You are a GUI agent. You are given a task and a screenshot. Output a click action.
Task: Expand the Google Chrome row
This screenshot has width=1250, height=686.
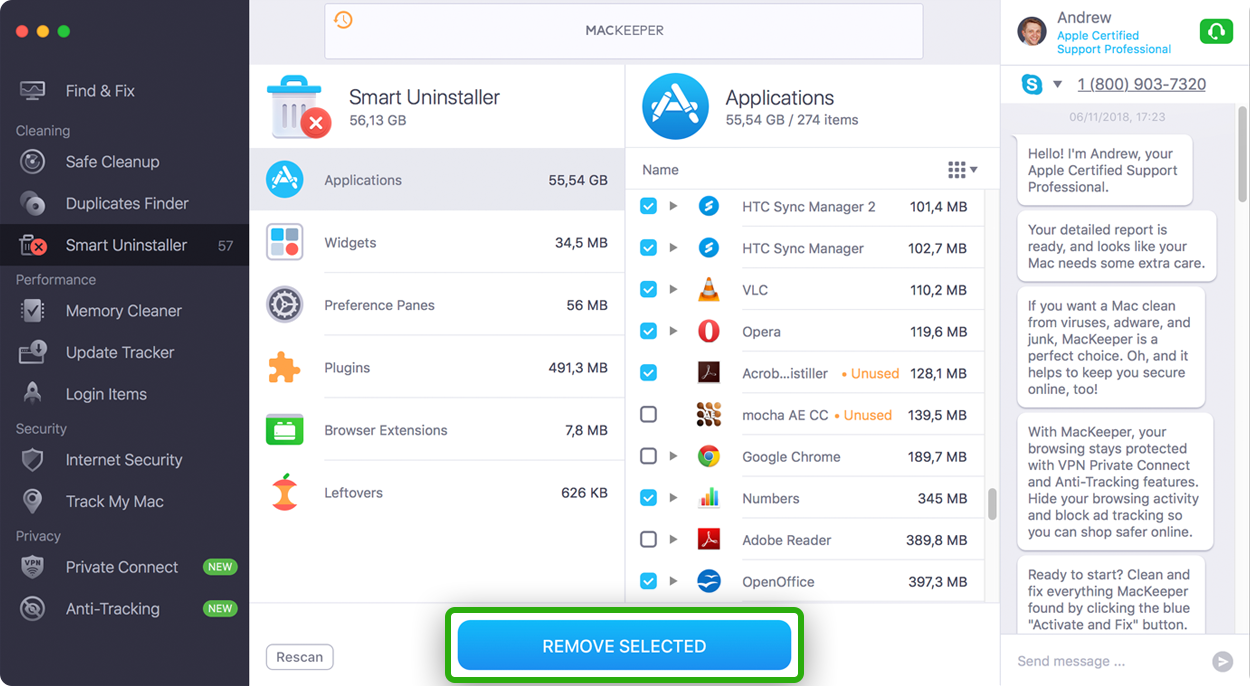673,456
